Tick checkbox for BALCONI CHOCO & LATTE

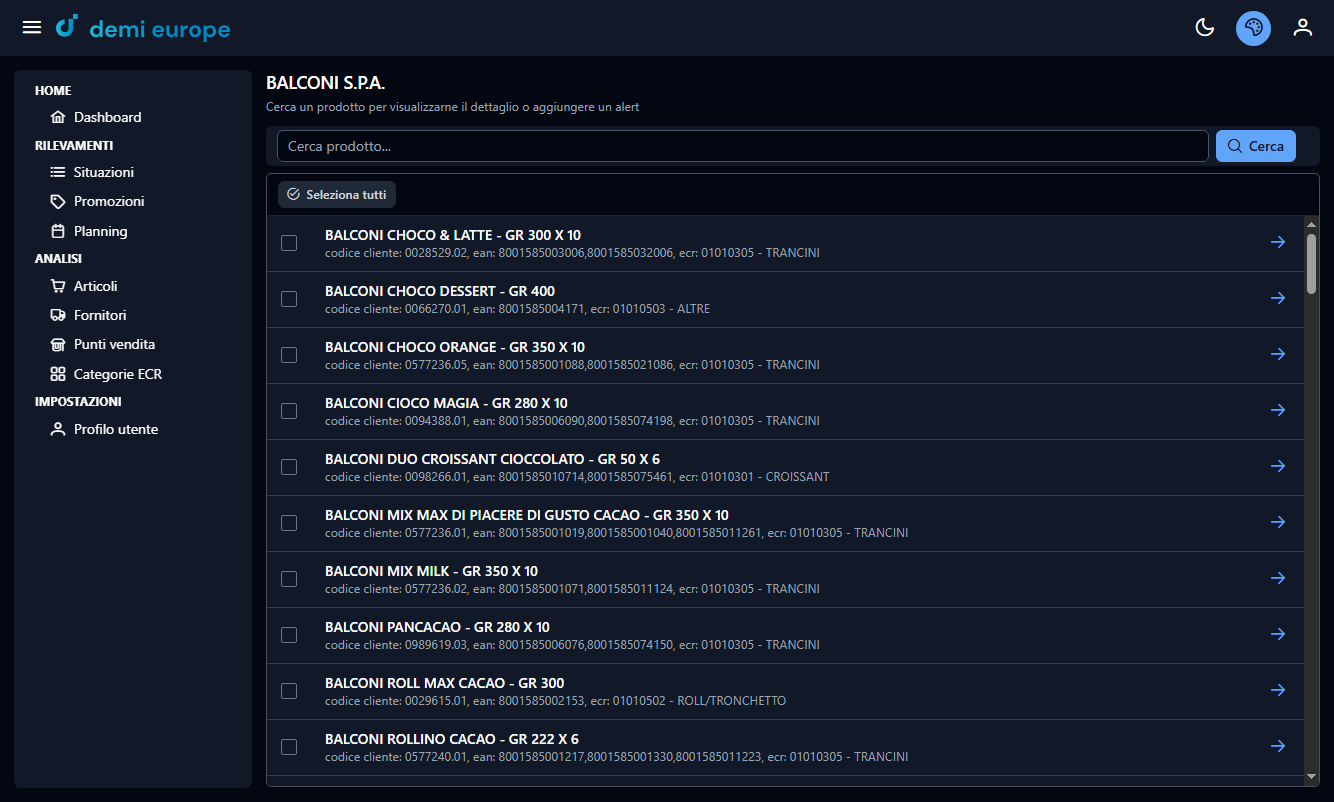[289, 243]
